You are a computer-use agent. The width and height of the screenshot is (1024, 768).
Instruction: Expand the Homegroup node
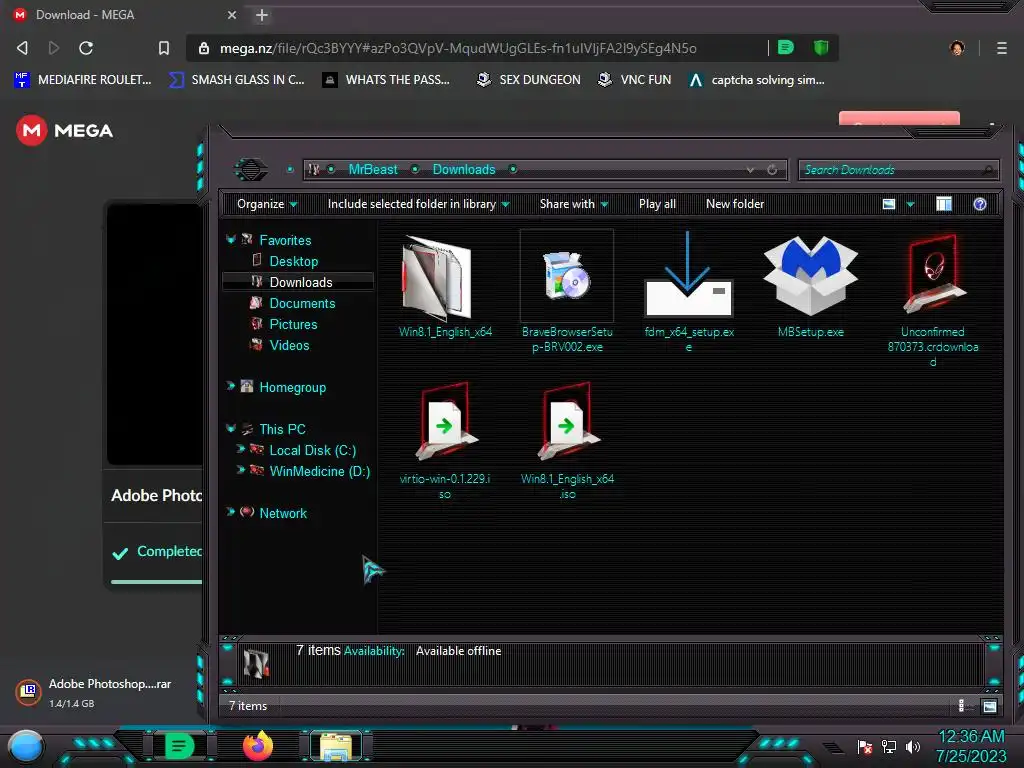[x=230, y=386]
